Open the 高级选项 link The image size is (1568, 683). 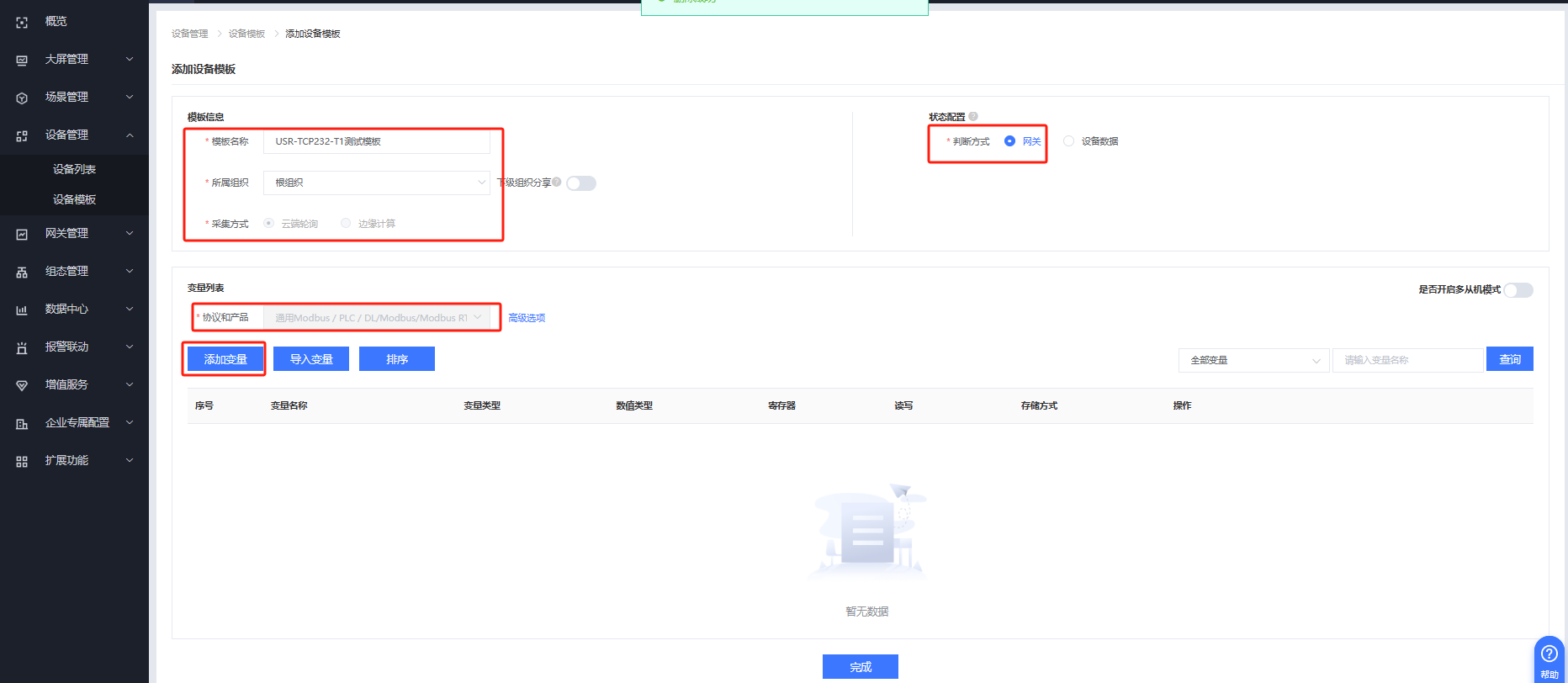(527, 318)
